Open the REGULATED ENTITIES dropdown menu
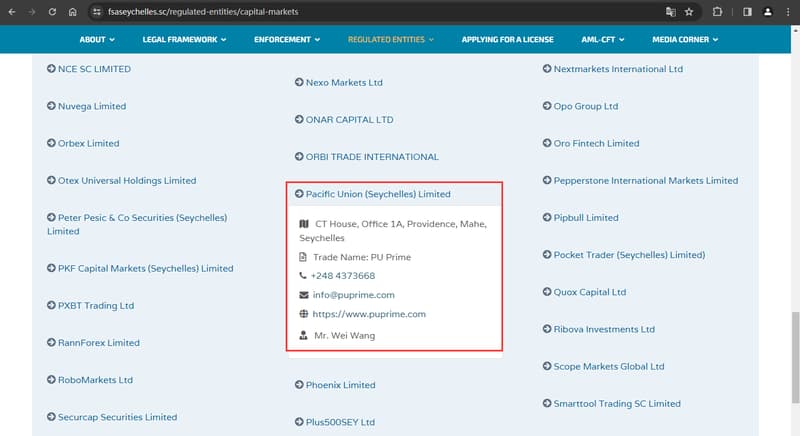Viewport: 800px width, 436px height. [391, 39]
